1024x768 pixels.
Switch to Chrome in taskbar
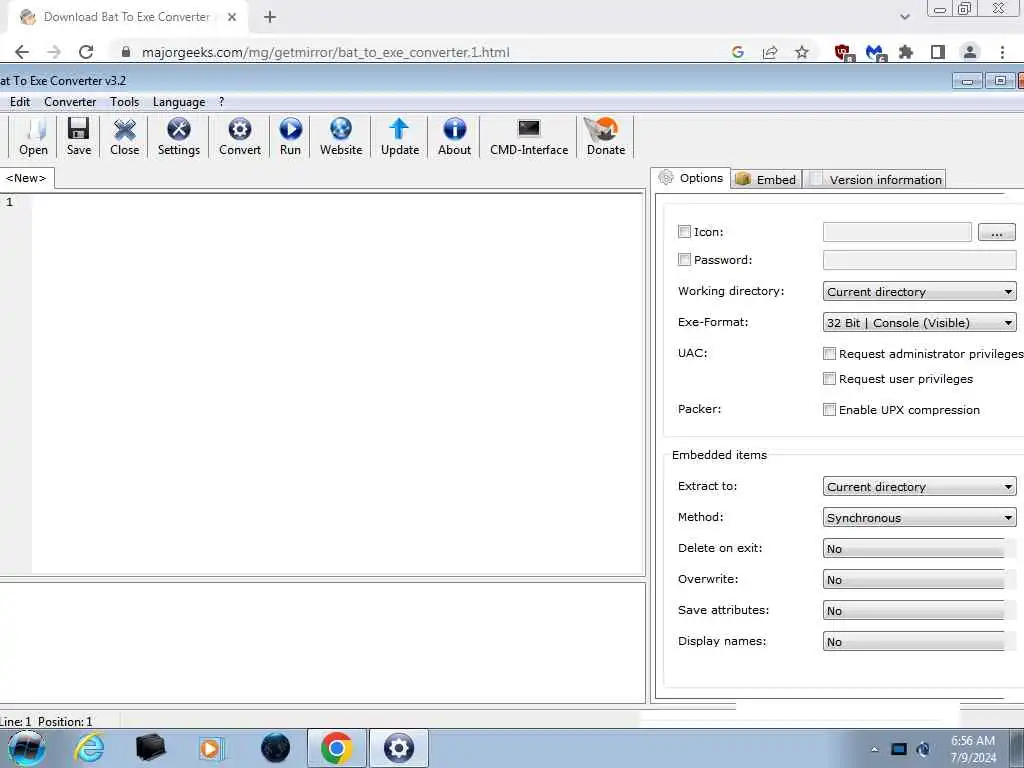[337, 748]
